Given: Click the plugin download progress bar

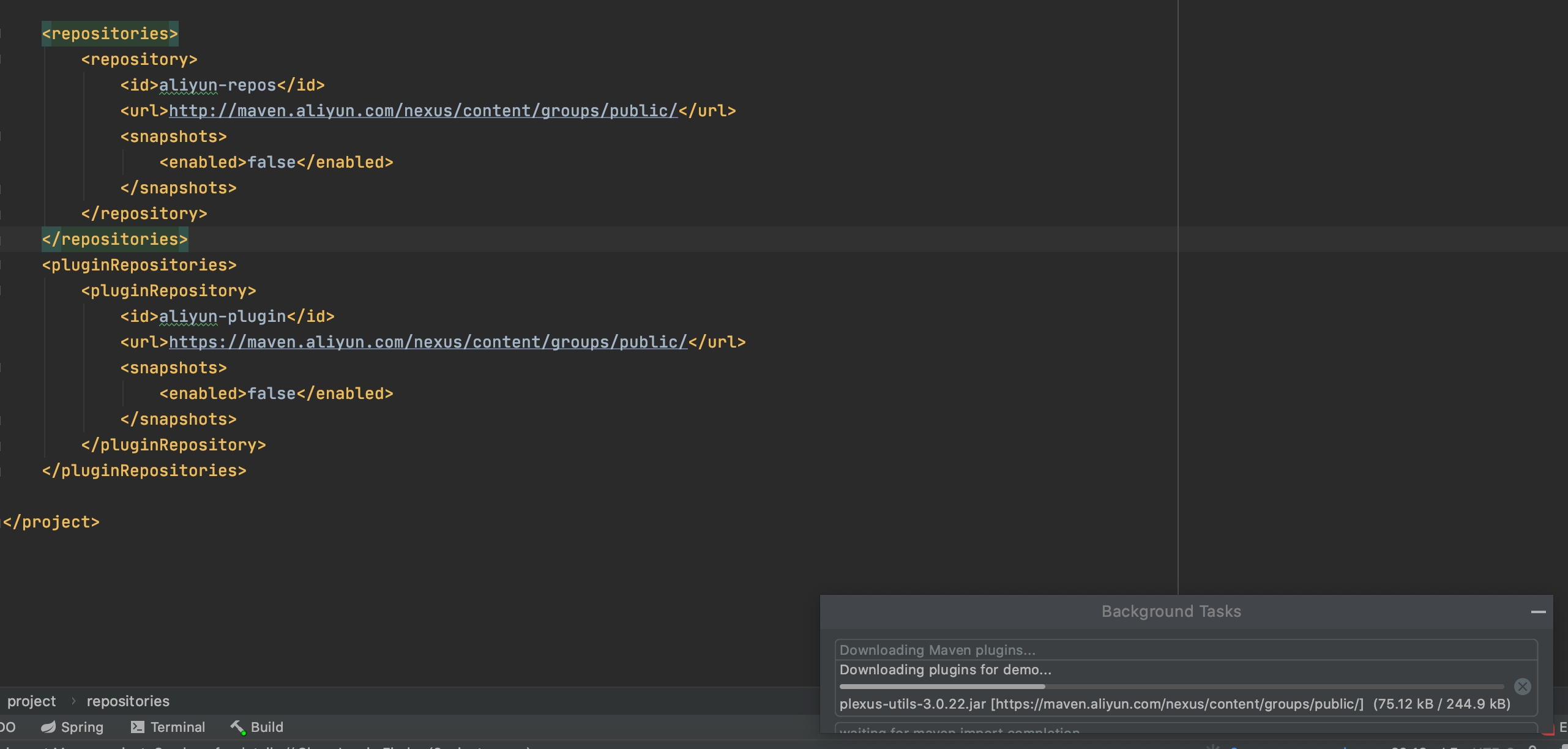Looking at the screenshot, I should (1170, 687).
